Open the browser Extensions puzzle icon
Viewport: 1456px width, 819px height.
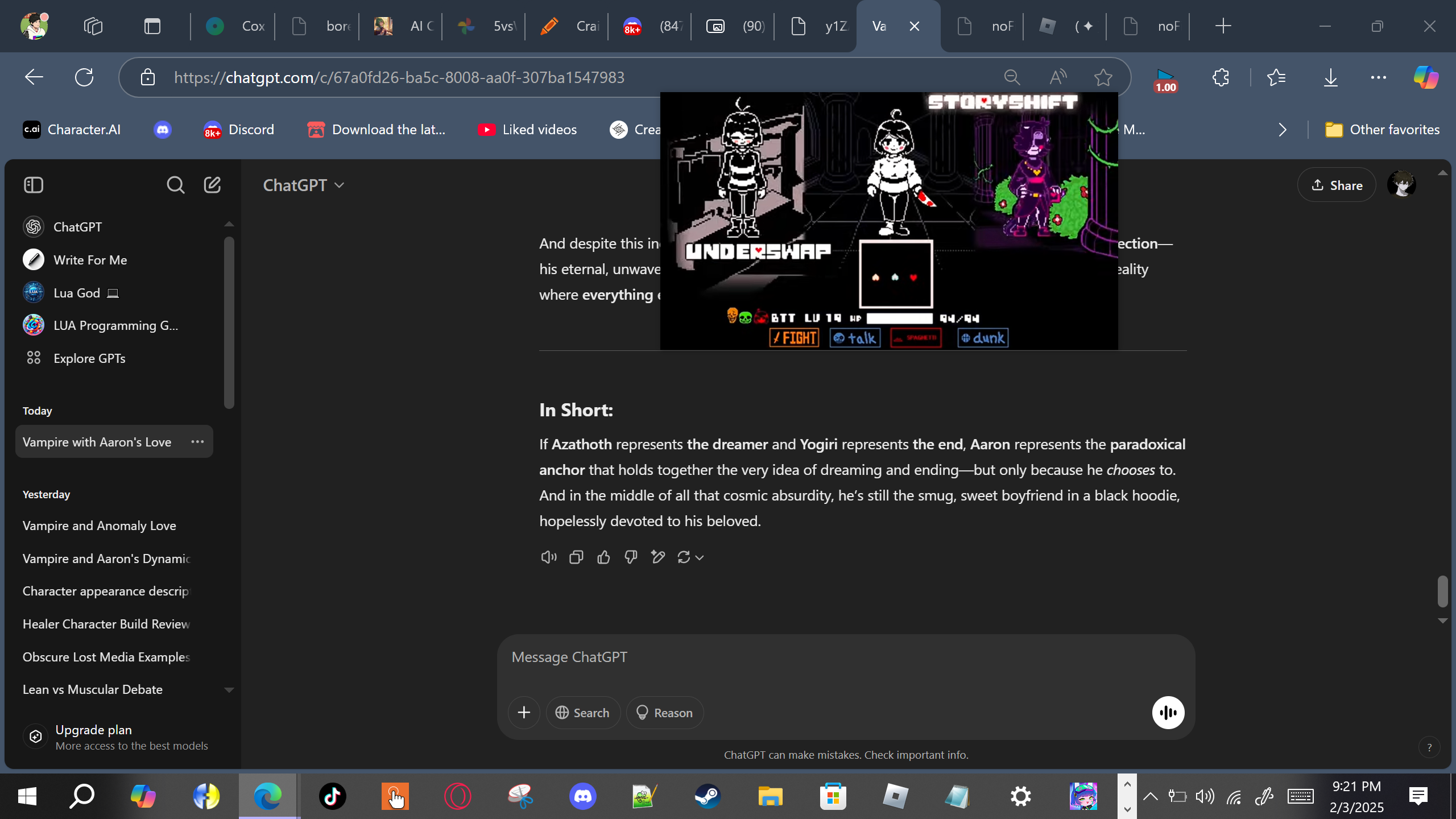(x=1221, y=77)
